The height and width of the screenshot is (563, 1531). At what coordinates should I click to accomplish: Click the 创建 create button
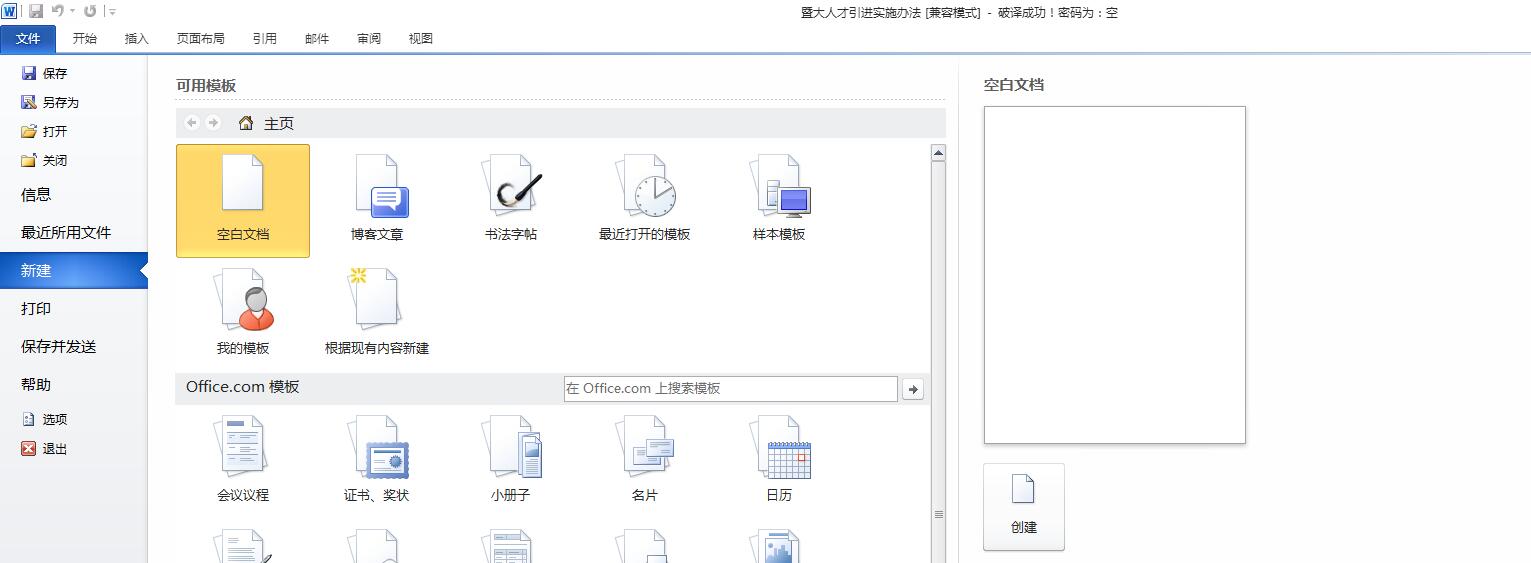pos(1024,507)
